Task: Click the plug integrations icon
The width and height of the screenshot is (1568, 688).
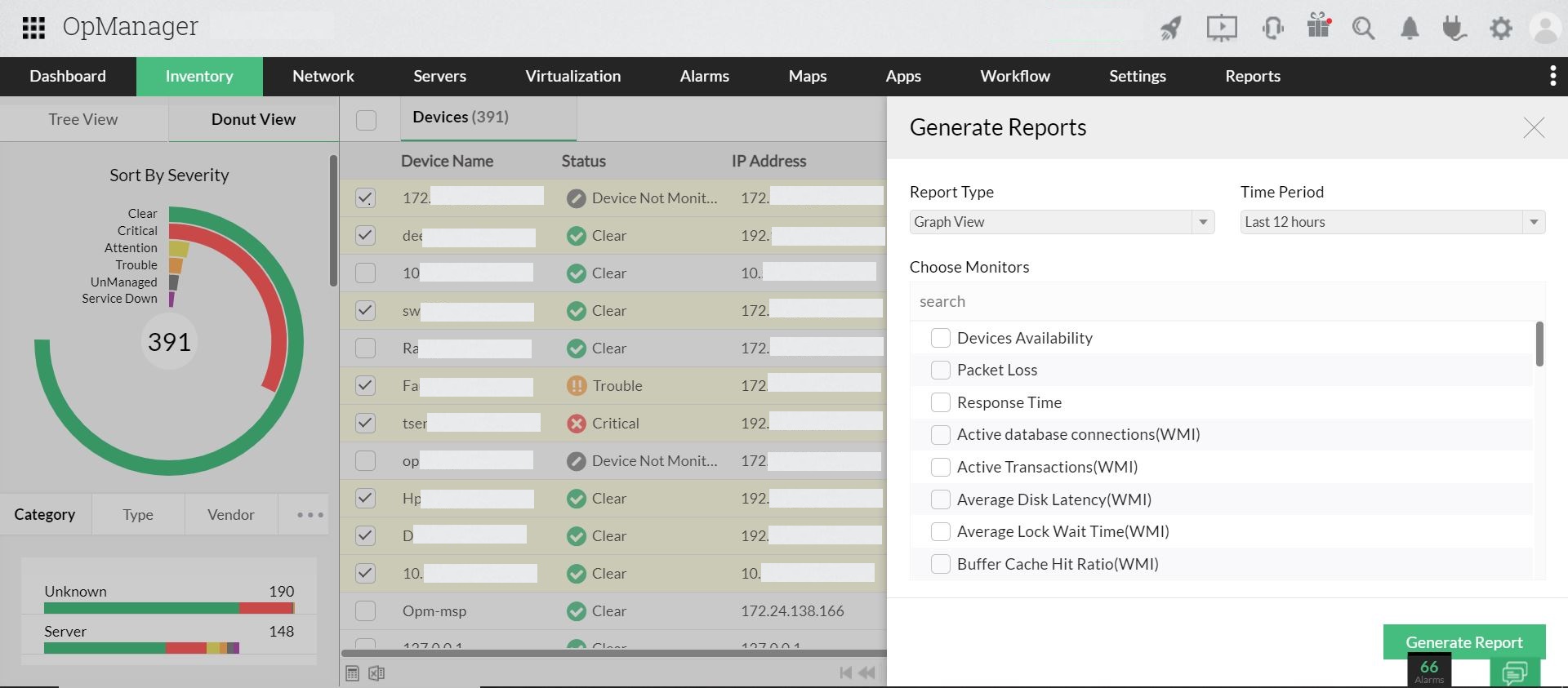Action: (1454, 29)
